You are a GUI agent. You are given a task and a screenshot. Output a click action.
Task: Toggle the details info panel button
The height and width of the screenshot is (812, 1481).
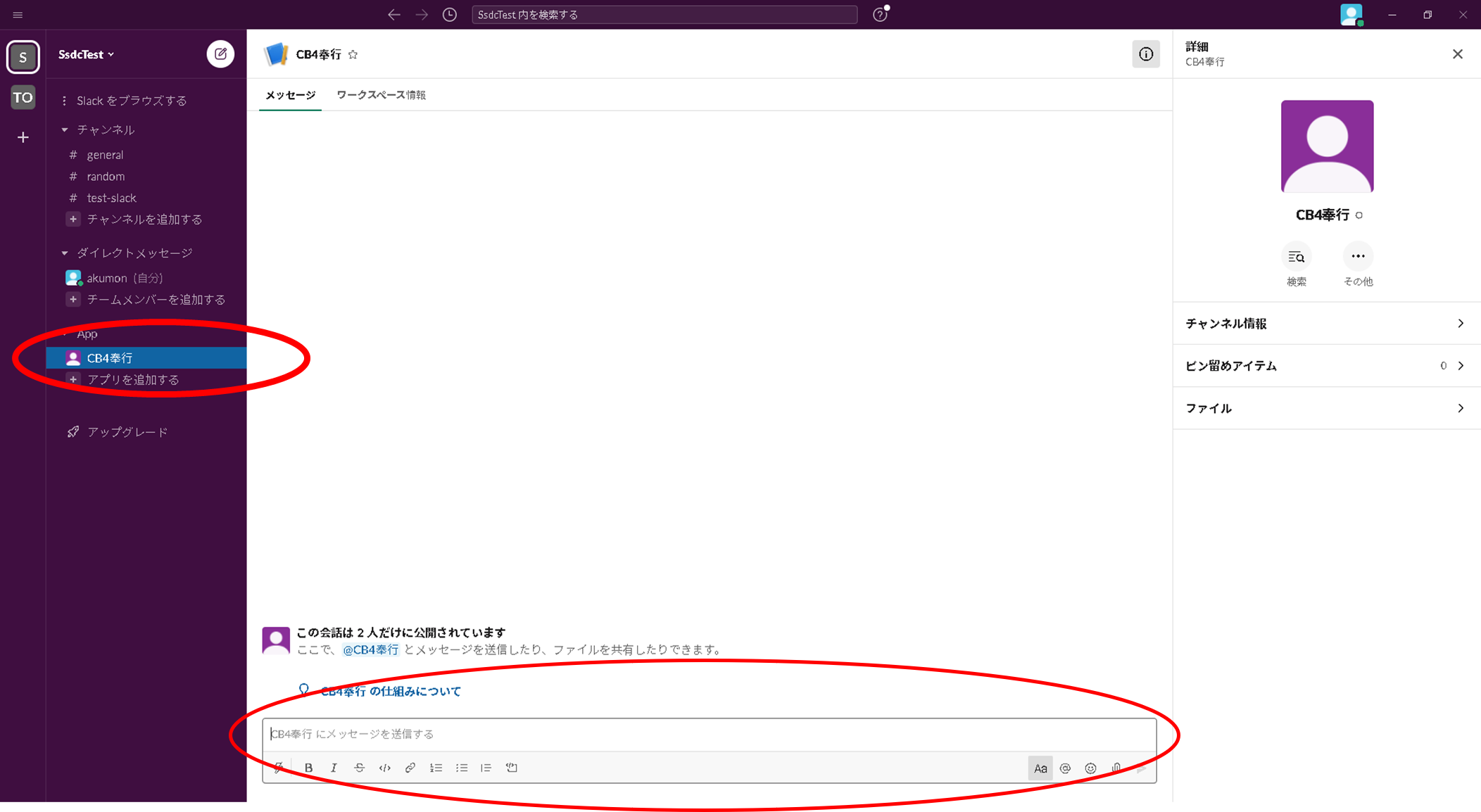click(x=1145, y=54)
